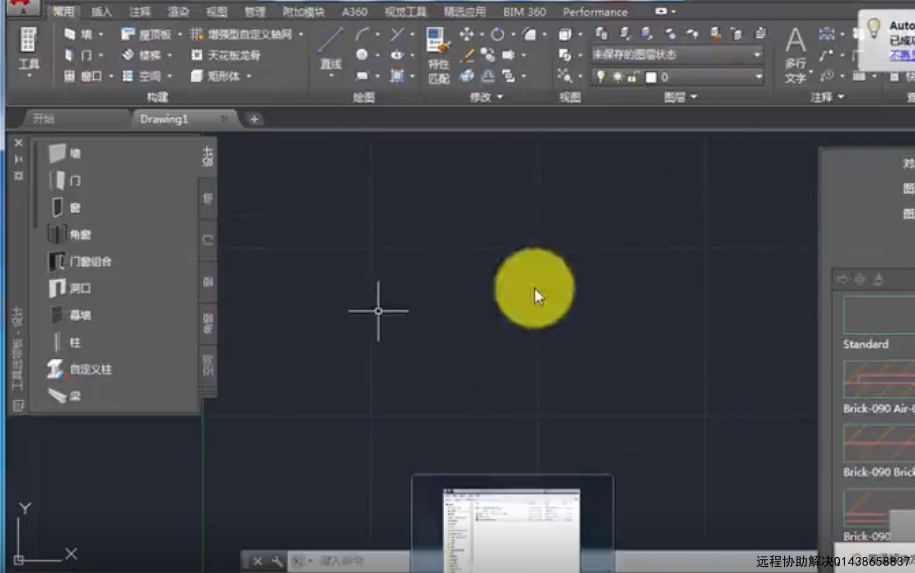Switch to the 插入 (Insert) ribbon tab
The height and width of the screenshot is (573, 915).
click(101, 12)
